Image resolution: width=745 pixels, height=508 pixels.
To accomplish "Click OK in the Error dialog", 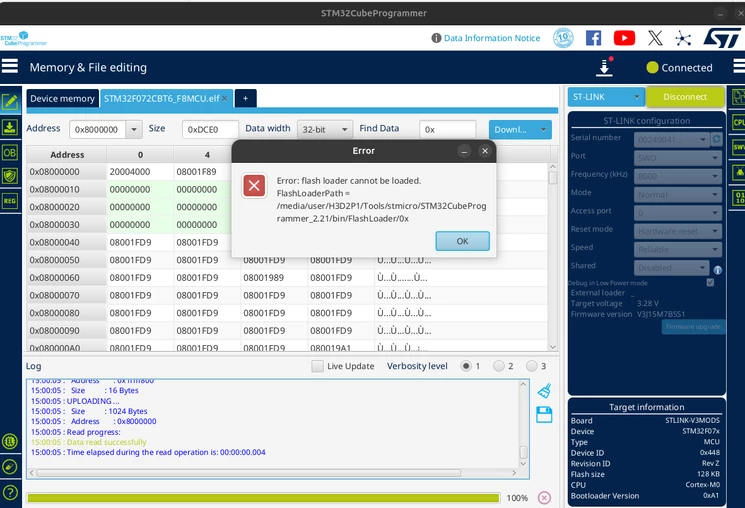I will [462, 241].
